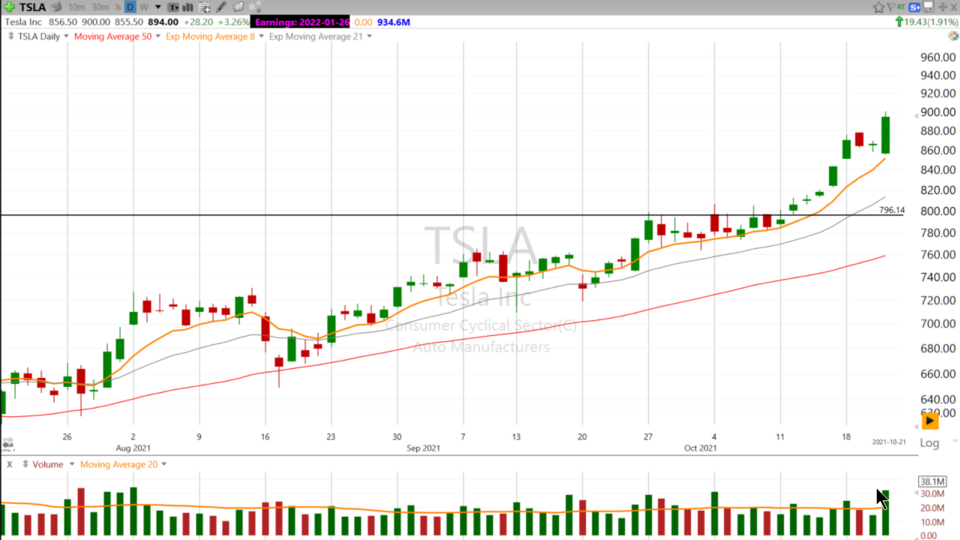
Task: Switch to the 10m timeframe
Action: pyautogui.click(x=77, y=7)
